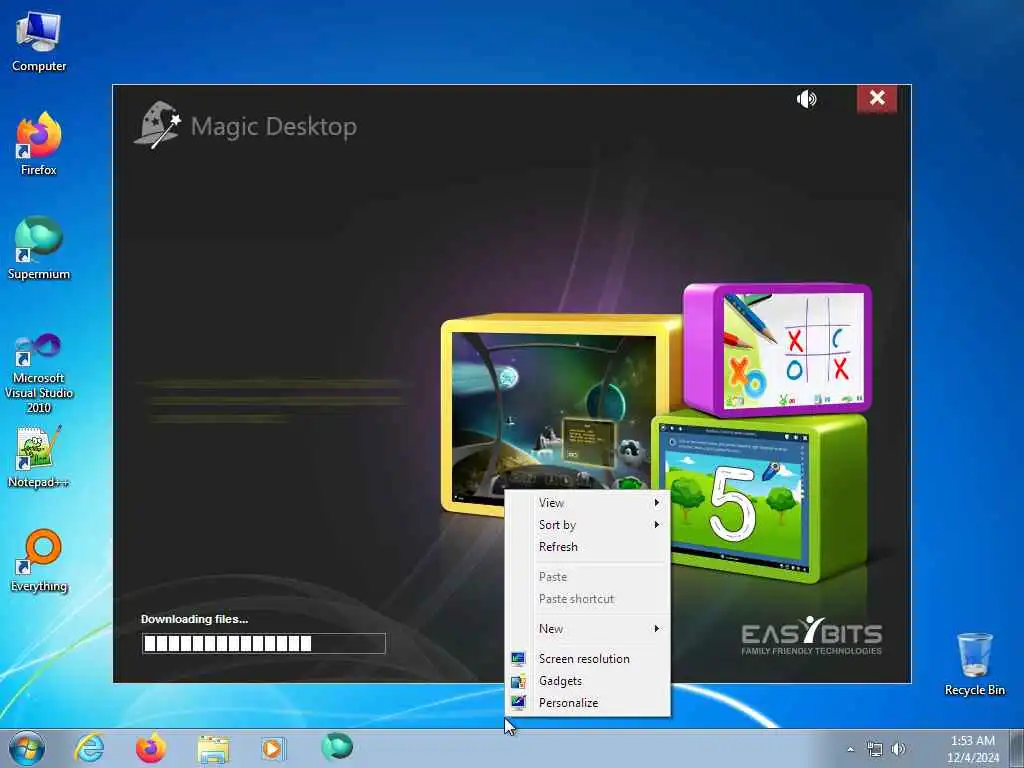
Task: Click the Gadgets icon in menu
Action: 519,681
